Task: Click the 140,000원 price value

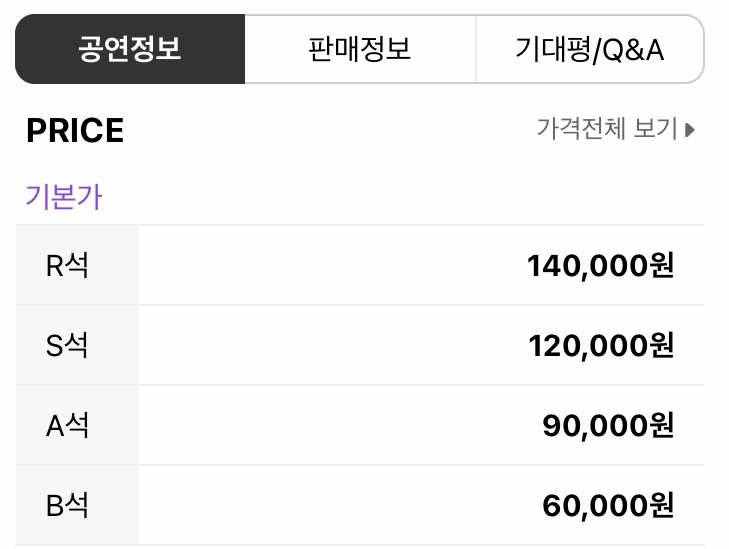Action: (x=600, y=266)
